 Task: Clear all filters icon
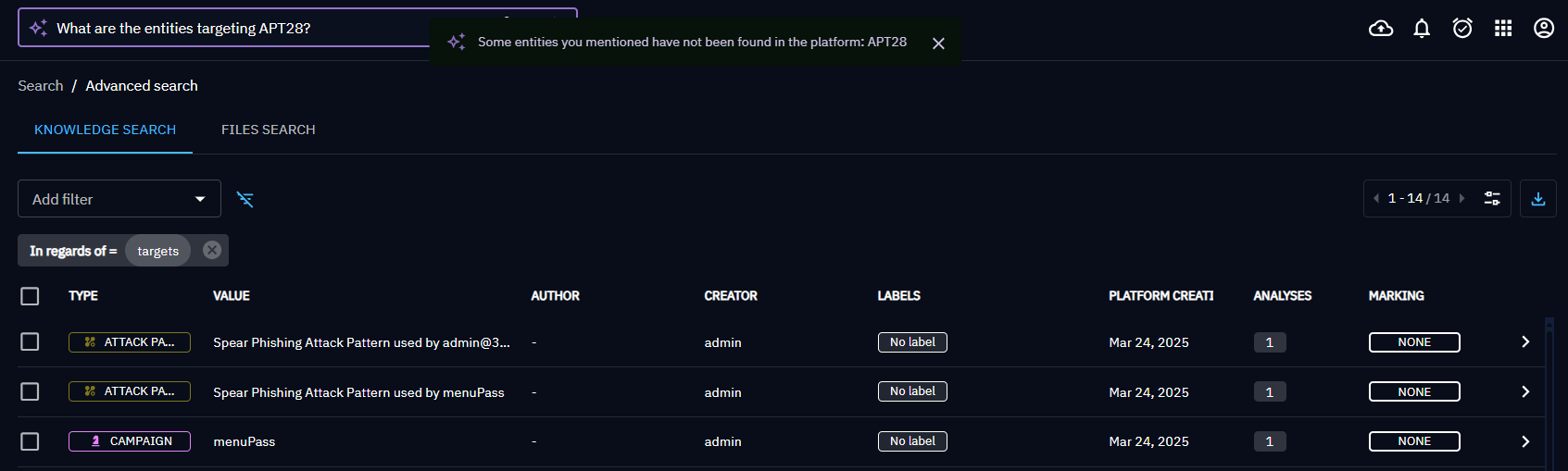coord(245,199)
